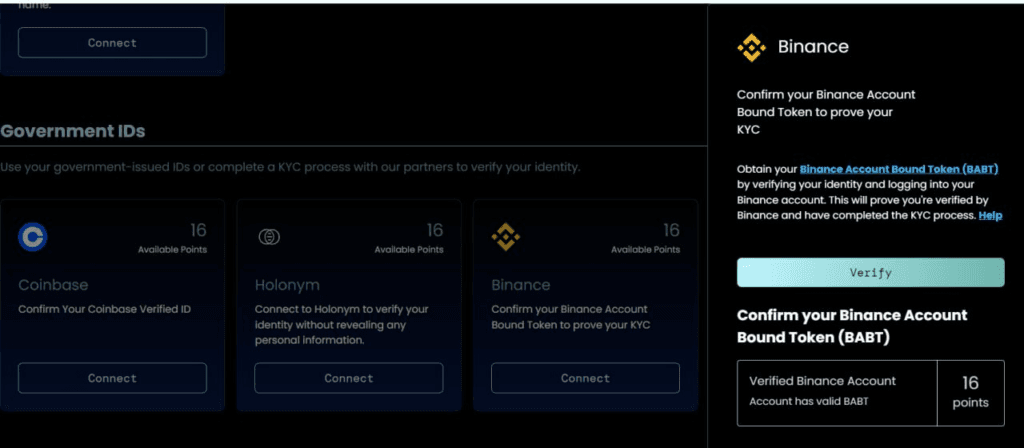Open the Binance Account Bound Token (BABT) link

click(x=899, y=170)
